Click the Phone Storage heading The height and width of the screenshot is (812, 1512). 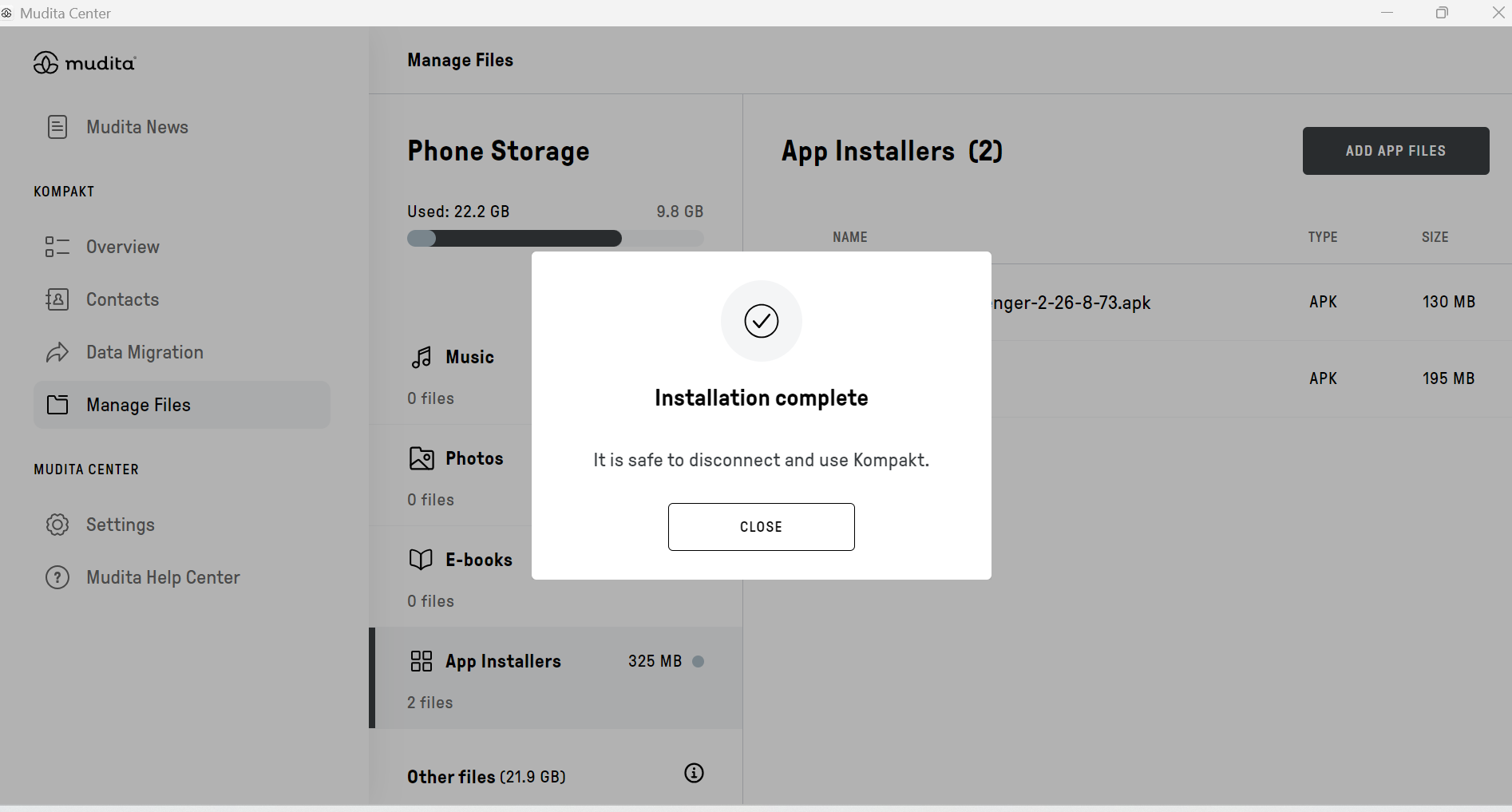click(499, 151)
